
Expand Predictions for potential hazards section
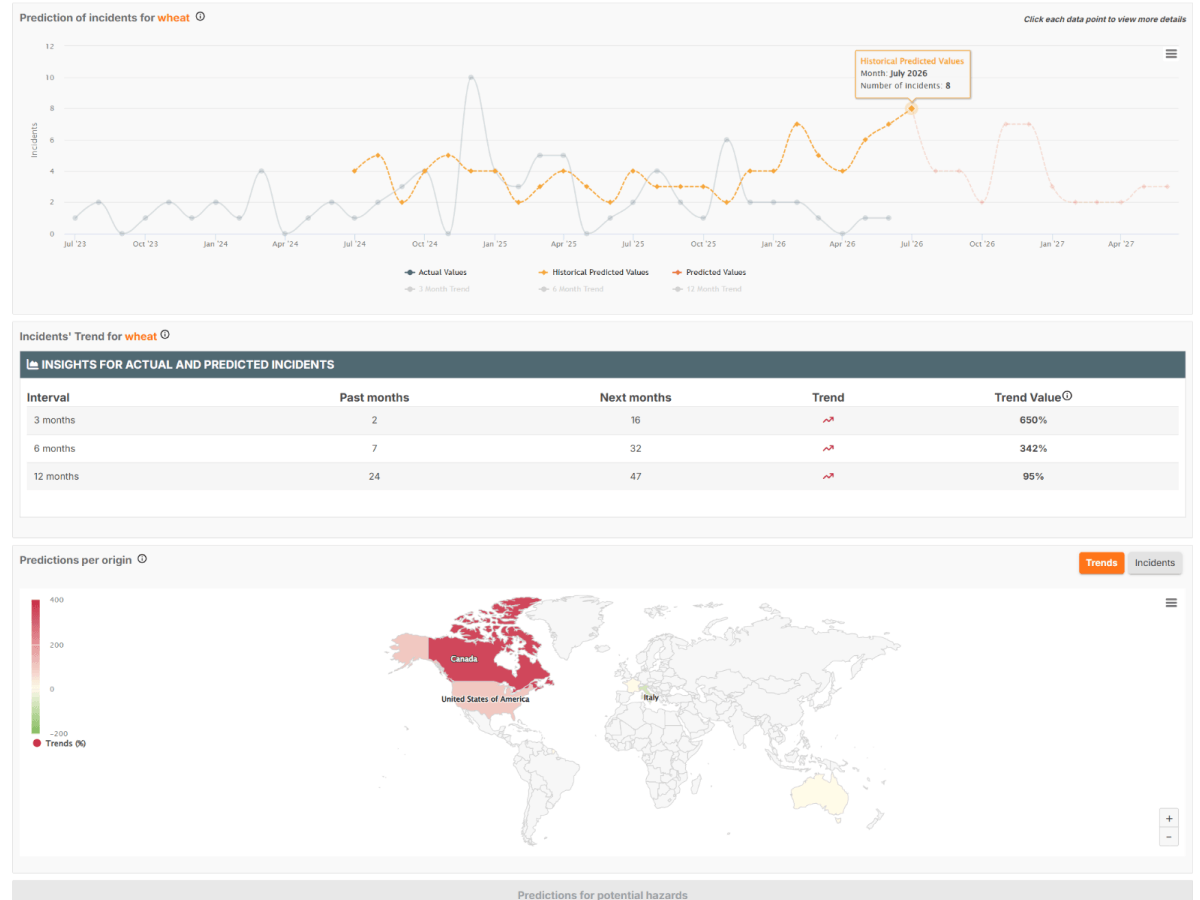click(602, 891)
